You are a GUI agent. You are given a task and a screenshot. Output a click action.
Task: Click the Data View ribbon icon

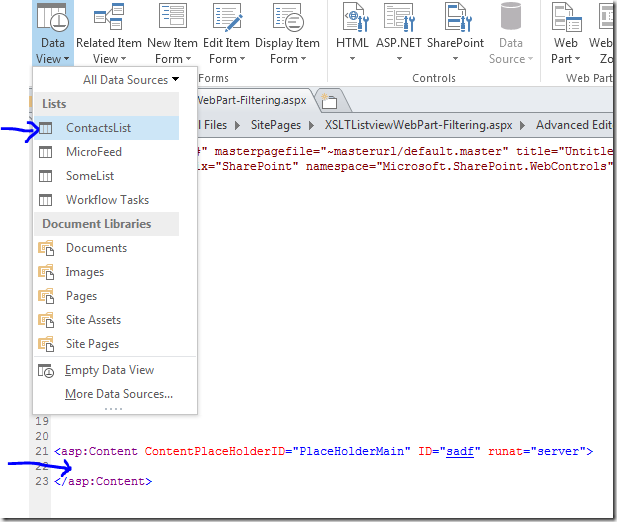coord(52,18)
